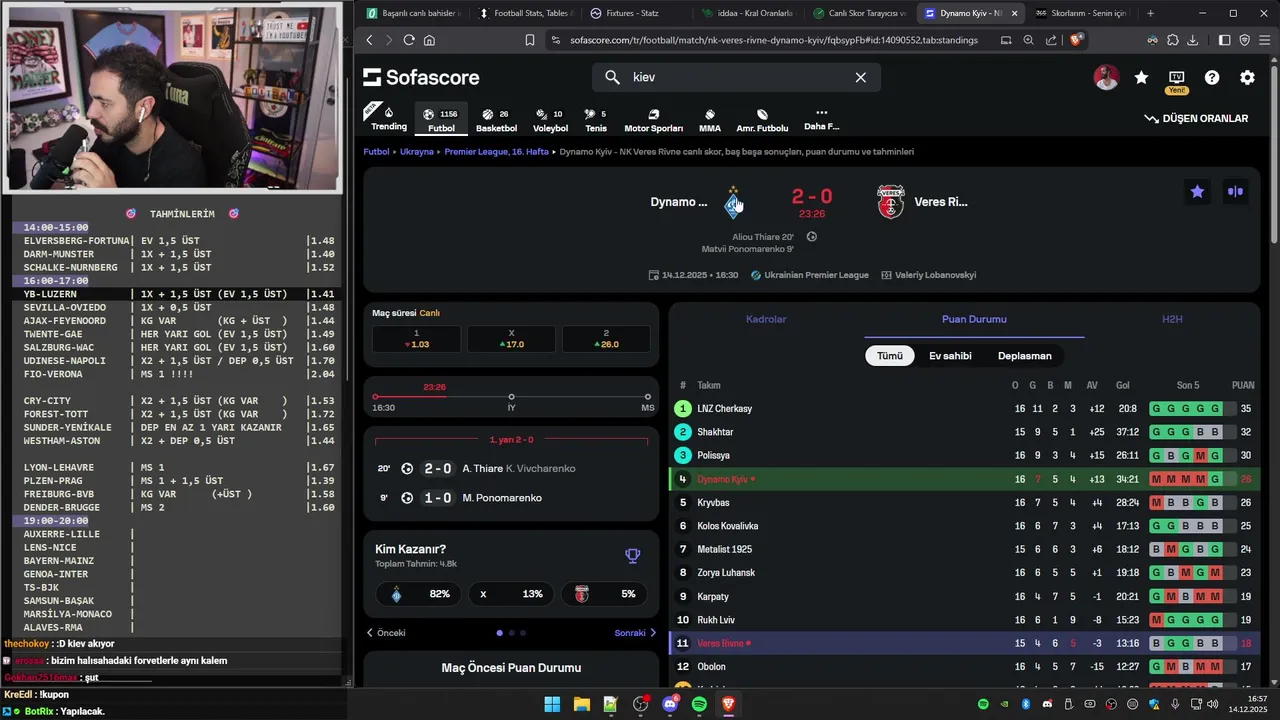Viewport: 1280px width, 720px height.
Task: Click the Veres Rivne crest in match header
Action: (890, 202)
